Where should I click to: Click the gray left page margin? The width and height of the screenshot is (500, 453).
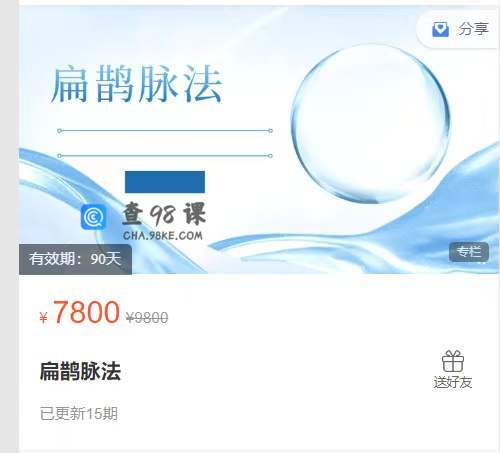[9, 227]
